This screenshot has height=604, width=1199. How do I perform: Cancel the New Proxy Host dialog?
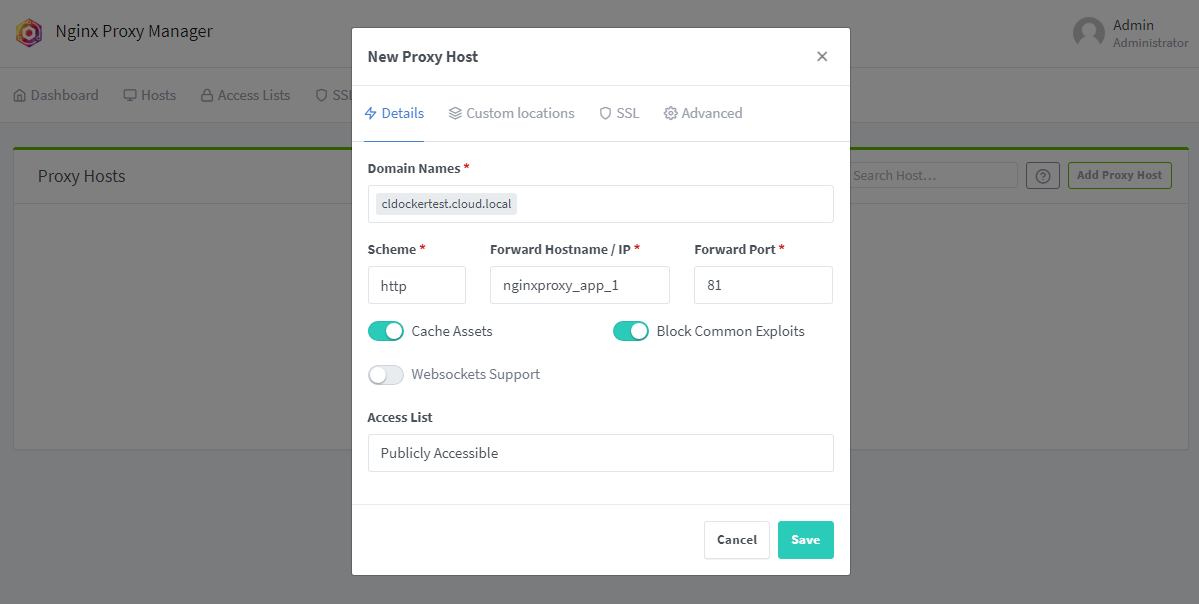tap(736, 539)
